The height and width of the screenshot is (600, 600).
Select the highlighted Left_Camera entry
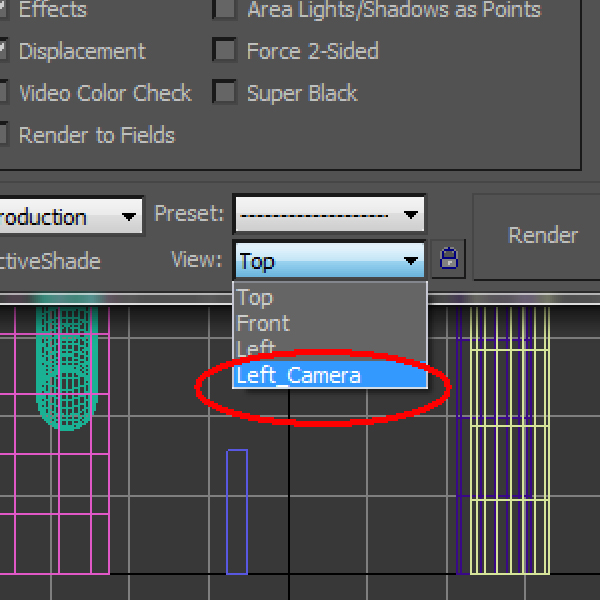point(298,375)
